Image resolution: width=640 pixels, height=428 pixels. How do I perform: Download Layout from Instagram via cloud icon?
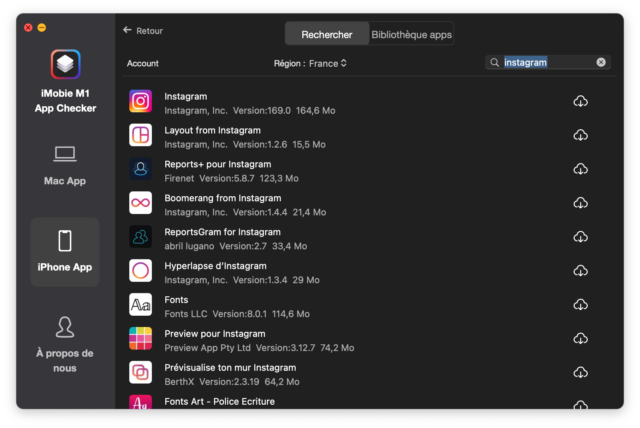coord(580,135)
